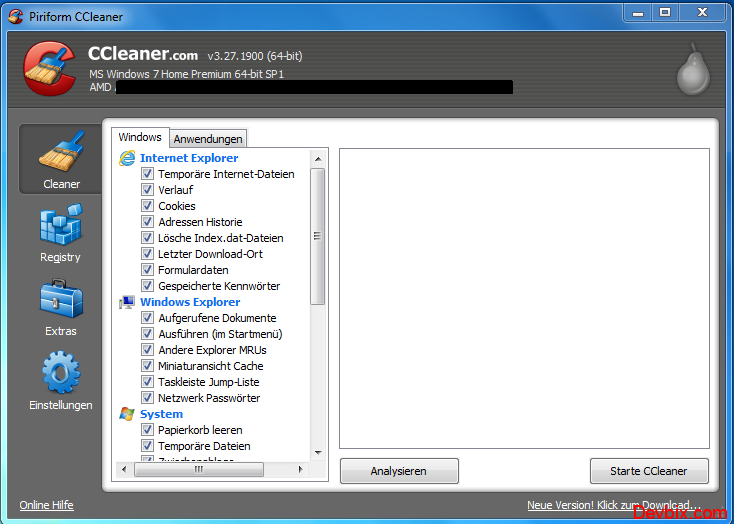
Task: Click the title bar CCleaner app icon
Action: click(15, 17)
